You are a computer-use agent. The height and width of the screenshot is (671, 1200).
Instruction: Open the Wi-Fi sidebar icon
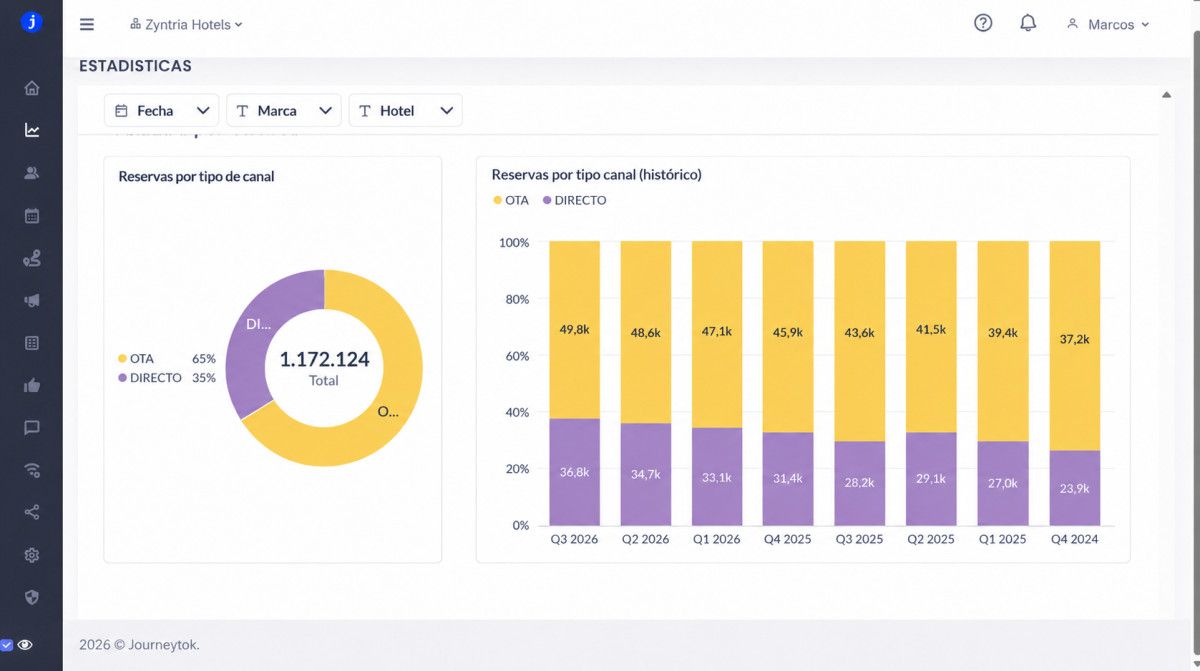32,470
